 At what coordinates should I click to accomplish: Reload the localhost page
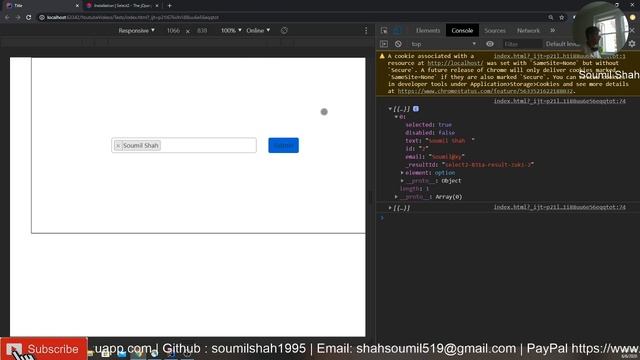(x=29, y=18)
